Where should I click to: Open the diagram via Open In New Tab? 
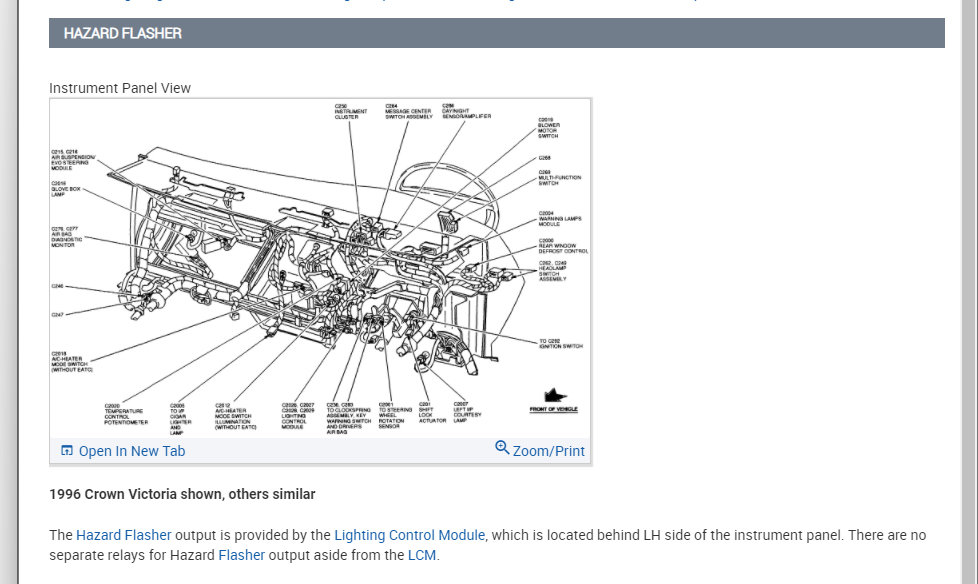coord(123,451)
